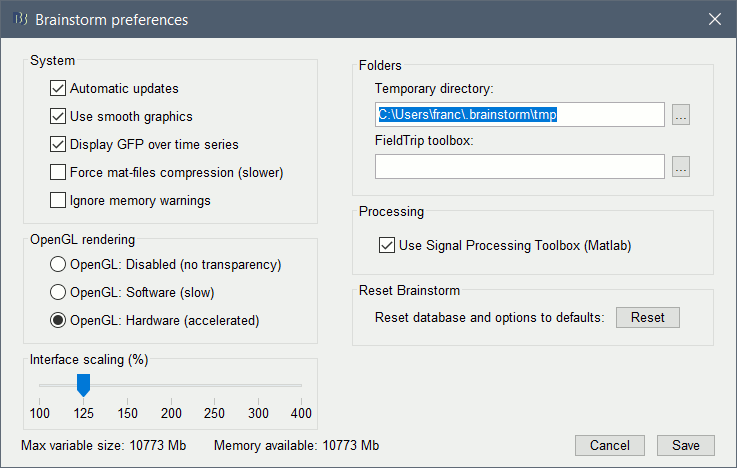Close the Brainstorm preferences window
Viewport: 737px width, 468px height.
(714, 19)
